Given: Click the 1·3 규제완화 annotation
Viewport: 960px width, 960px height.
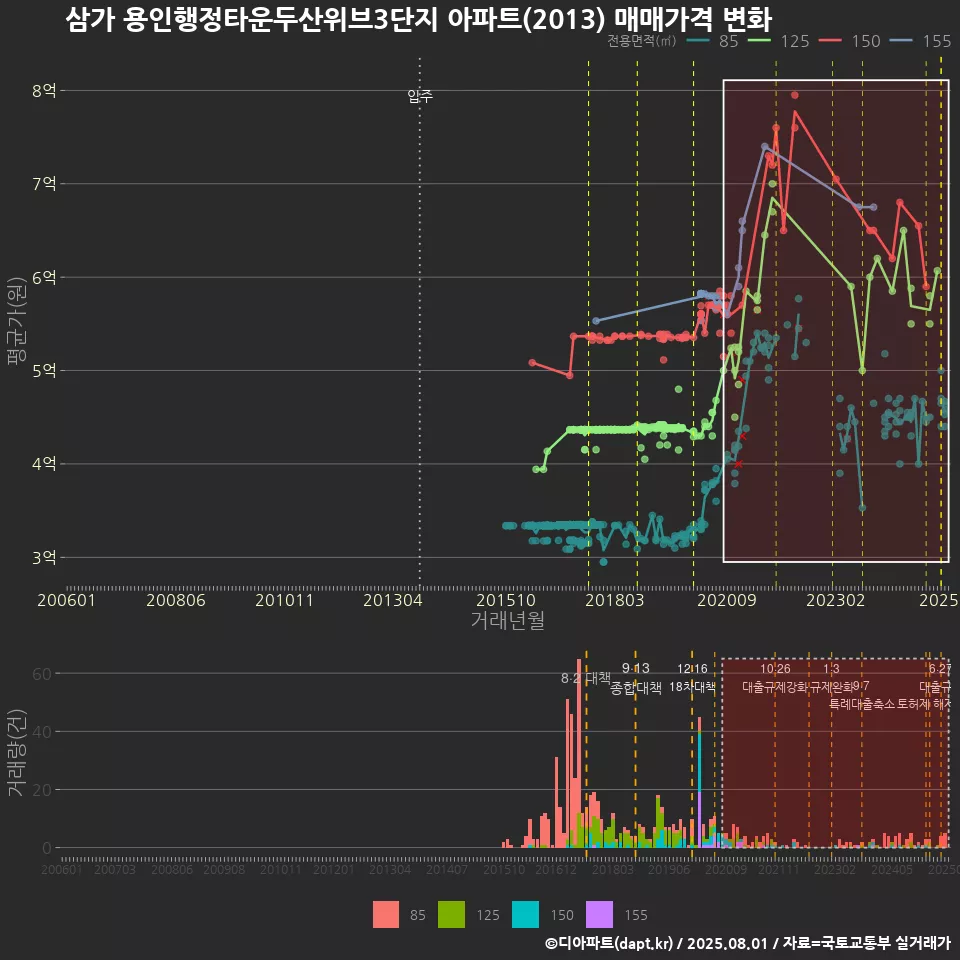Looking at the screenshot, I should click(x=831, y=677).
